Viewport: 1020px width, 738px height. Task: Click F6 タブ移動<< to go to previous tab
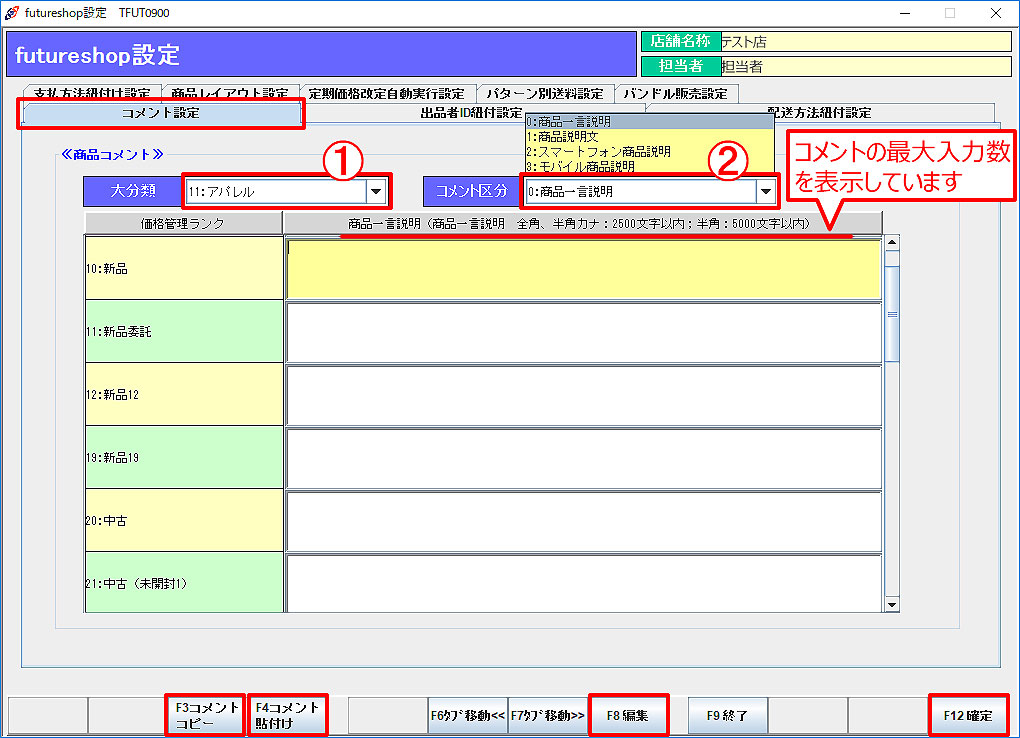[468, 716]
